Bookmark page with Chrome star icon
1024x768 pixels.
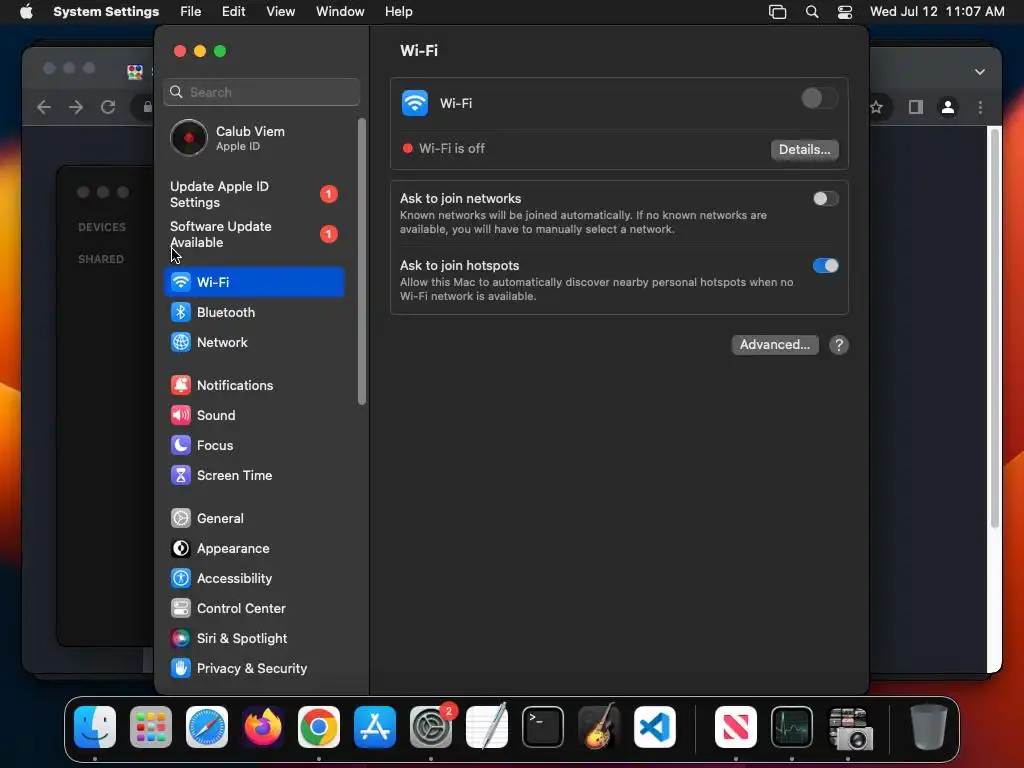[876, 108]
